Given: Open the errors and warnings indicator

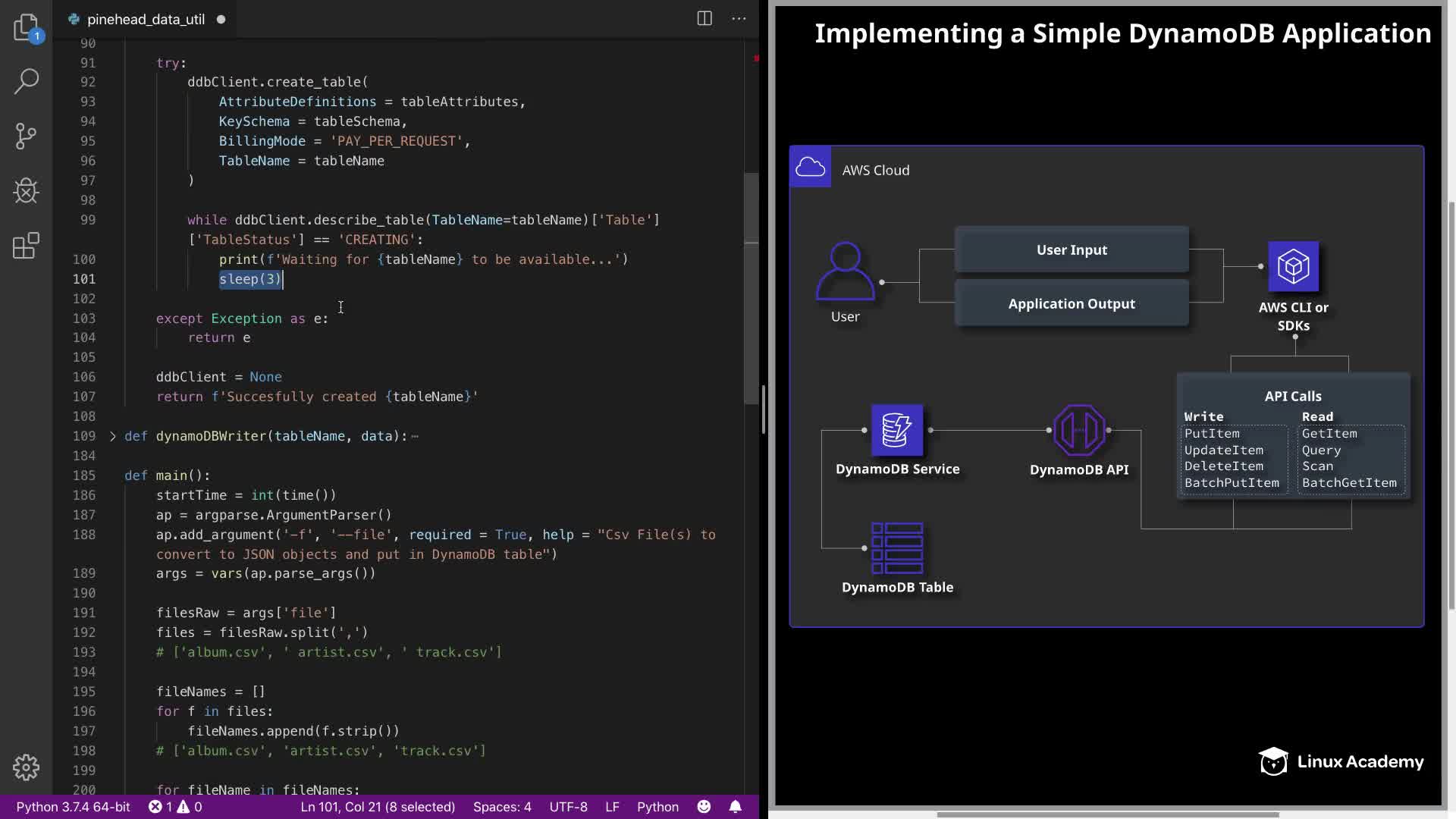Looking at the screenshot, I should click(x=175, y=807).
